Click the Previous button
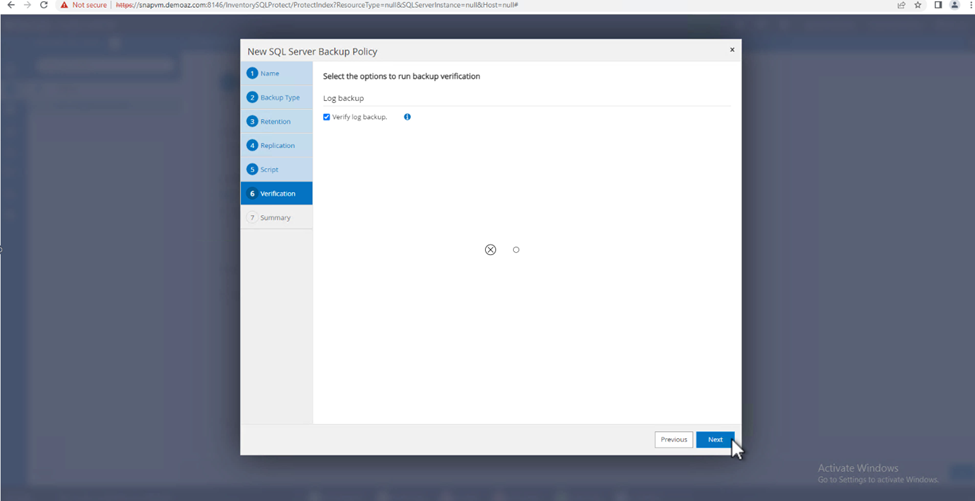Image resolution: width=975 pixels, height=501 pixels. 673,439
